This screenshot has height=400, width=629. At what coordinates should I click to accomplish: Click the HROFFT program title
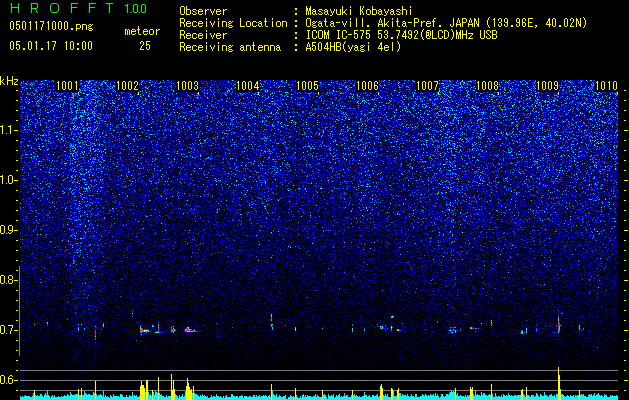[63, 8]
